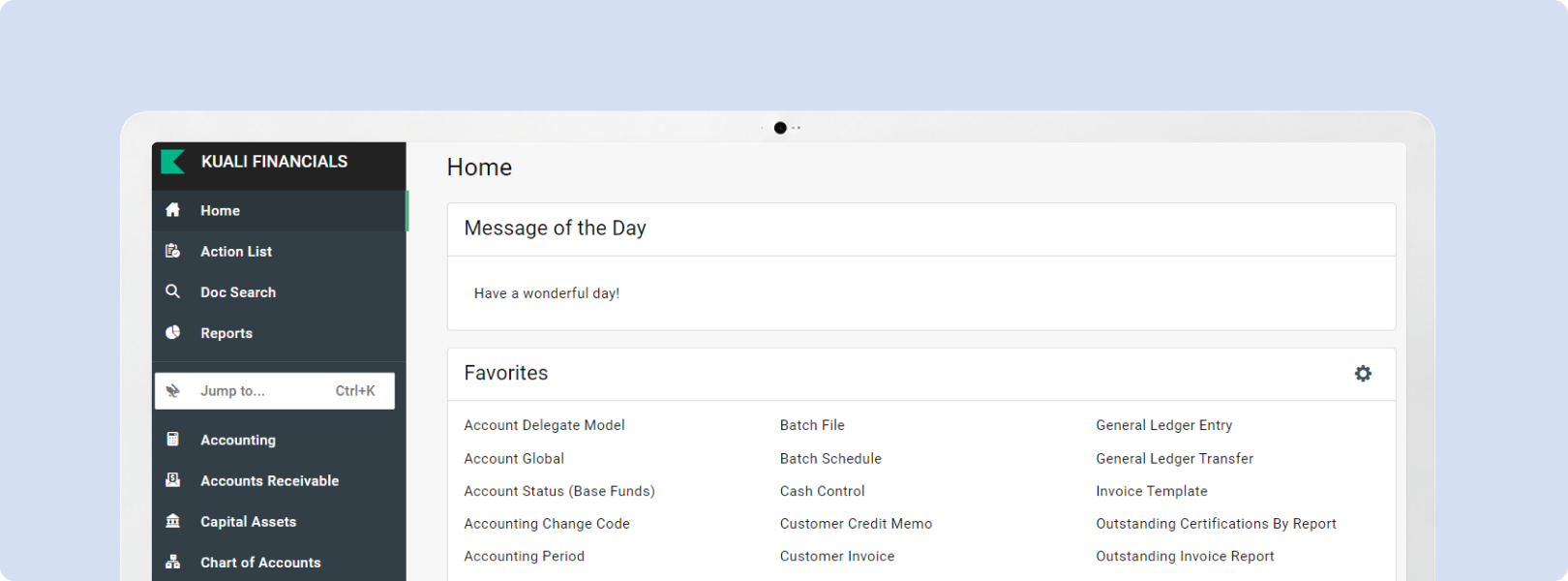This screenshot has height=581, width=1568.
Task: Open the Account Delegate Model link
Action: [x=544, y=425]
